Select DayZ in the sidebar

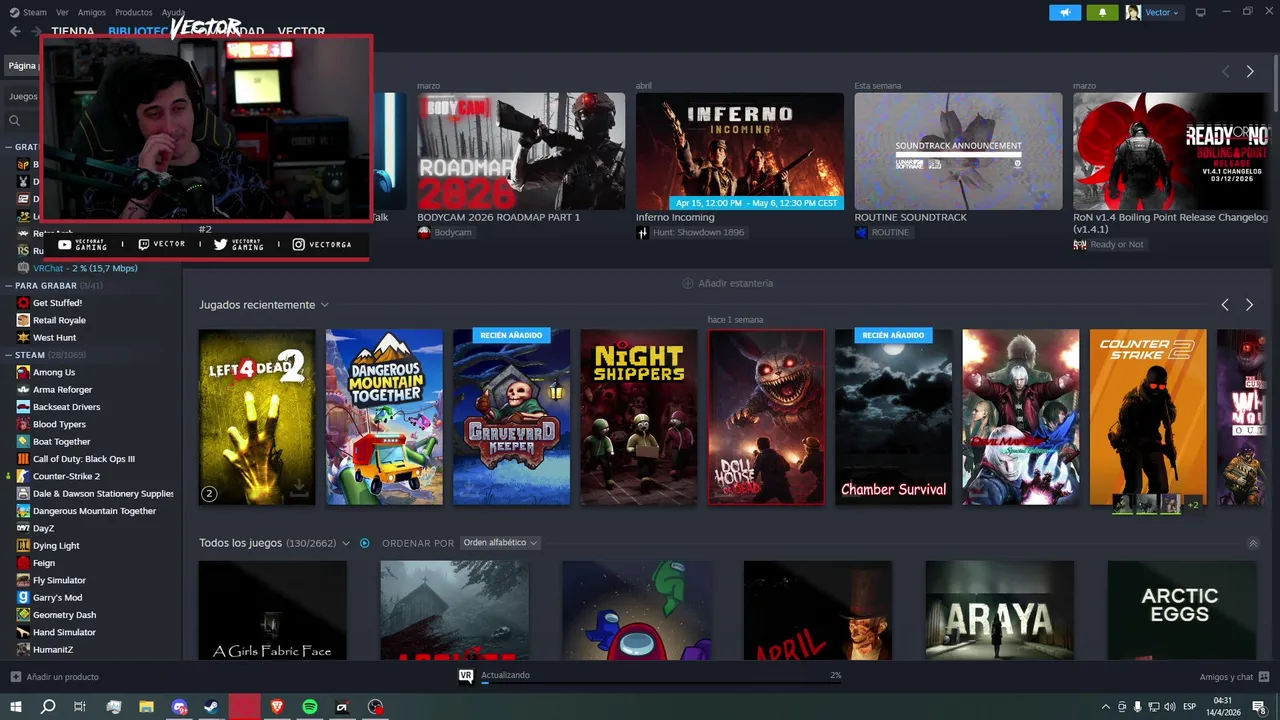click(43, 528)
